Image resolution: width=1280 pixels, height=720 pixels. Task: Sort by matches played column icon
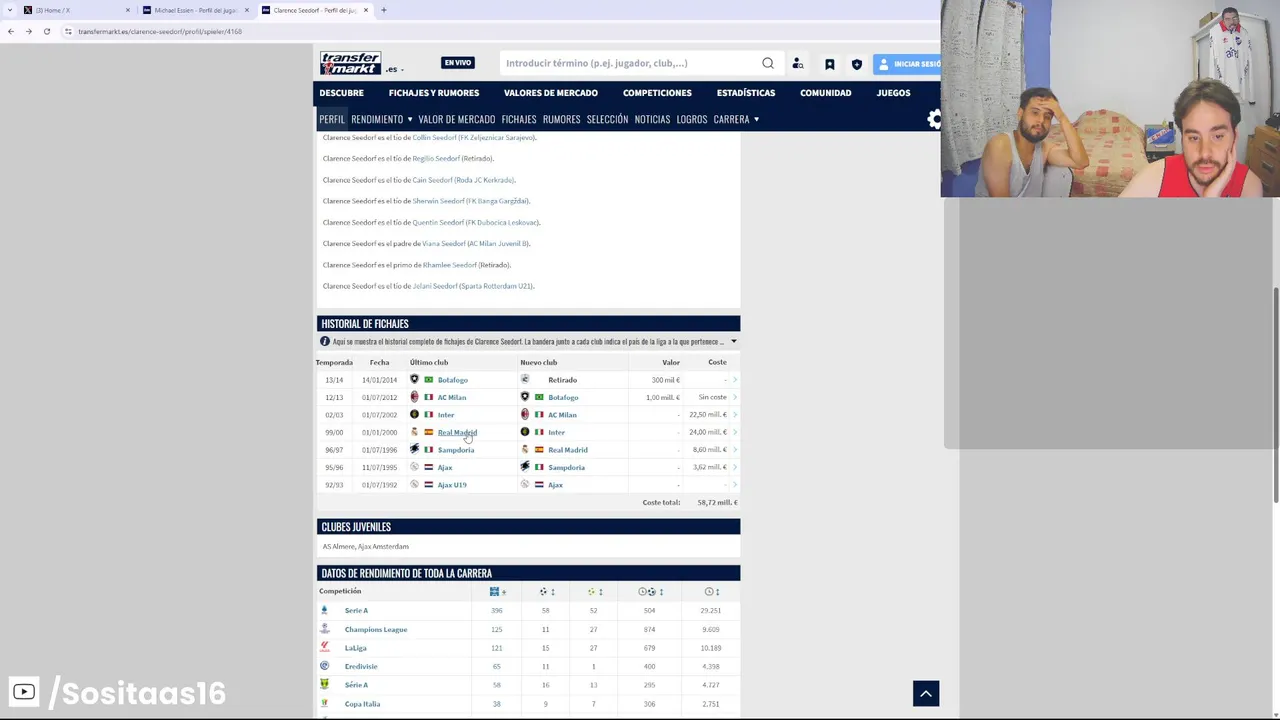pyautogui.click(x=497, y=592)
